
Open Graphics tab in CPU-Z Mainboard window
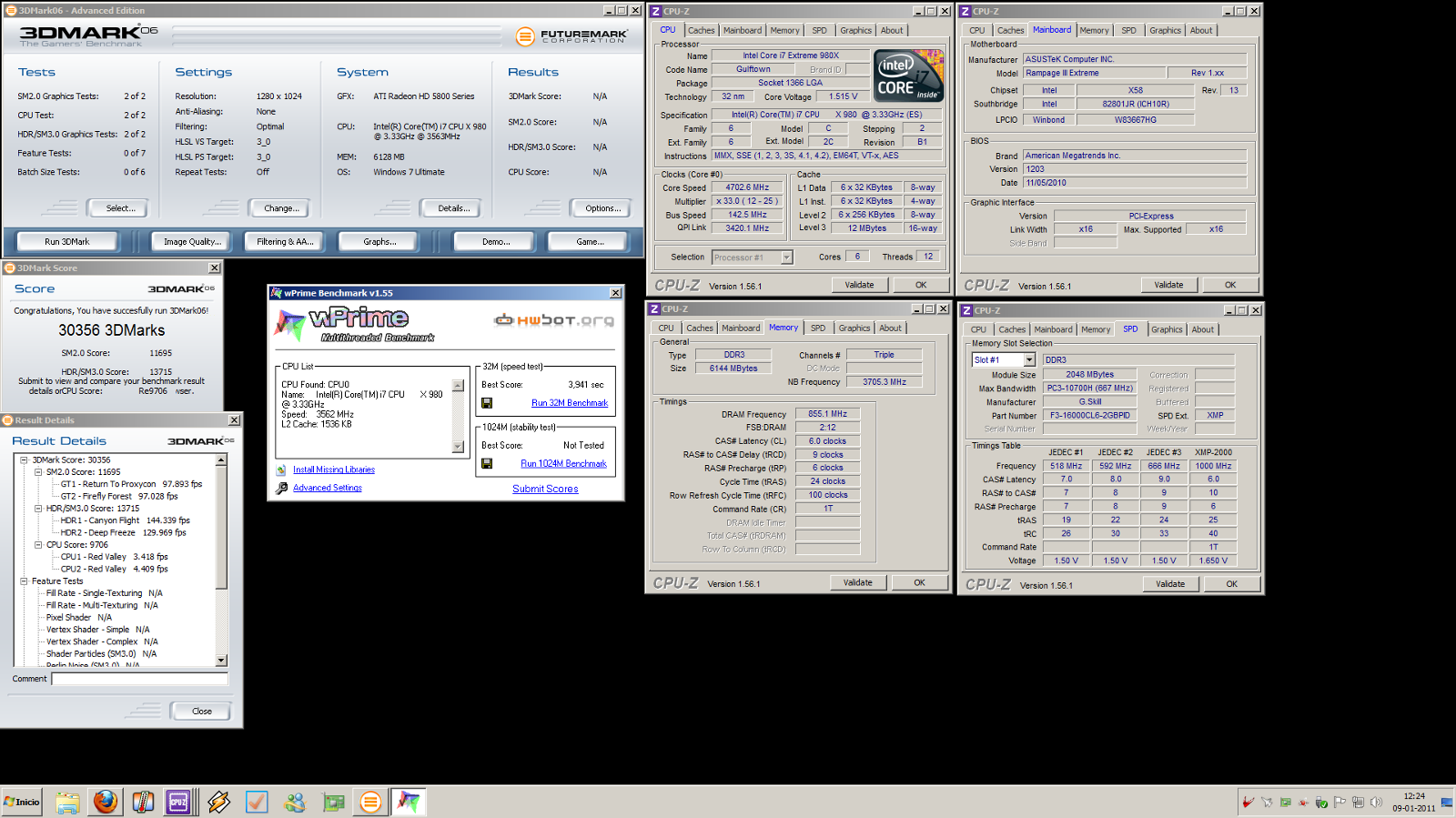pyautogui.click(x=1165, y=30)
